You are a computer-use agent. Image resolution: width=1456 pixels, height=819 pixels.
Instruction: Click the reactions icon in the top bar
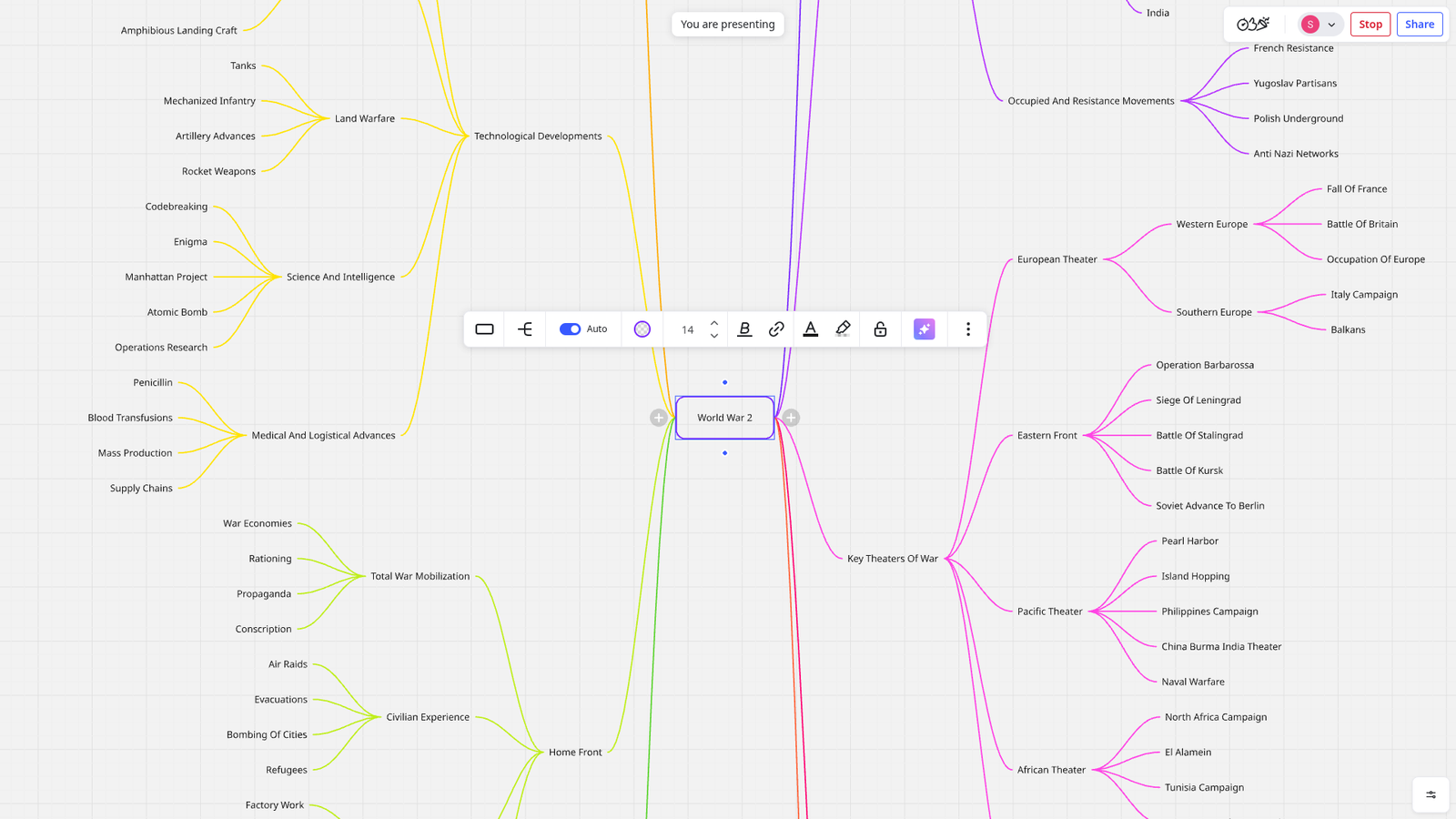click(1253, 25)
